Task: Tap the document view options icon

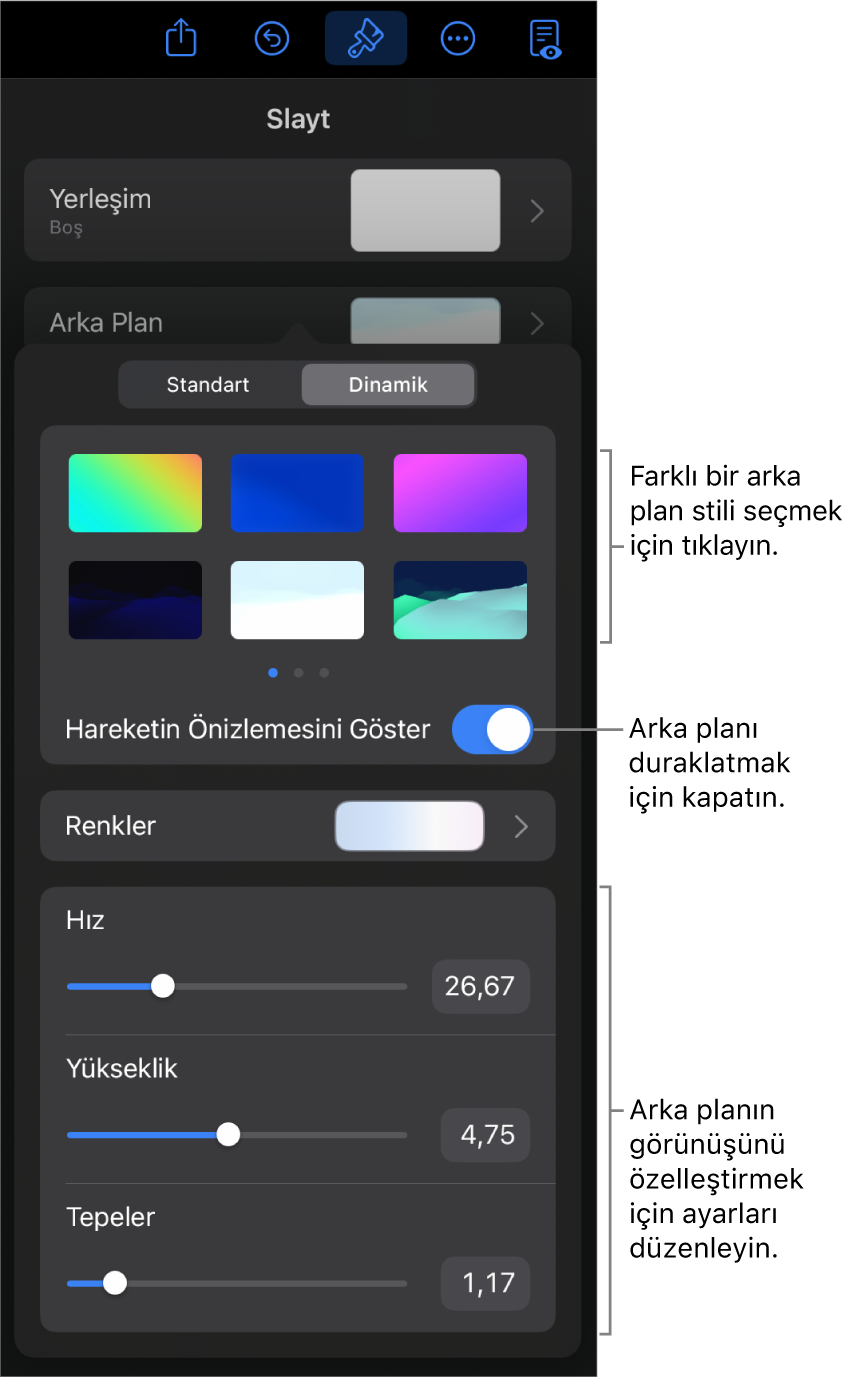Action: (x=546, y=38)
